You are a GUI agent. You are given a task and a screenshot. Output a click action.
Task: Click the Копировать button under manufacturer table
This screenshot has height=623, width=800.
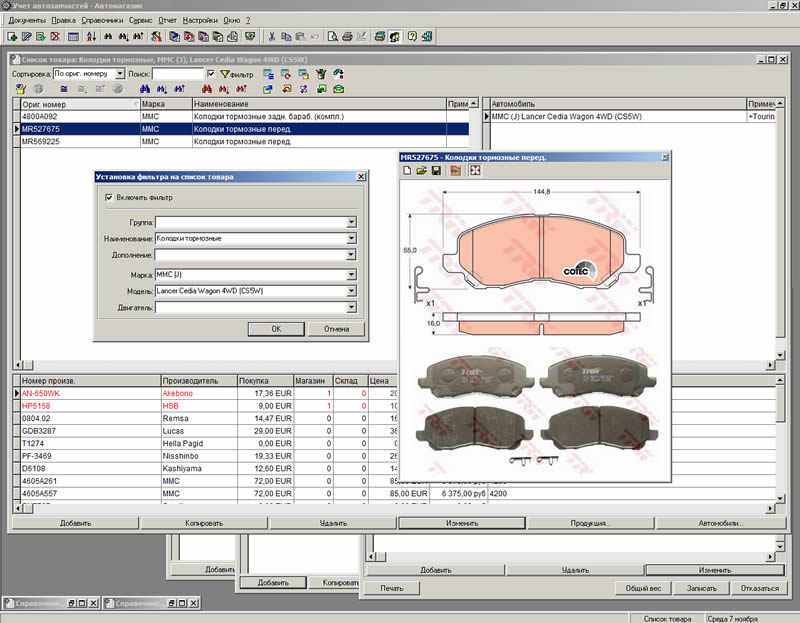click(204, 523)
